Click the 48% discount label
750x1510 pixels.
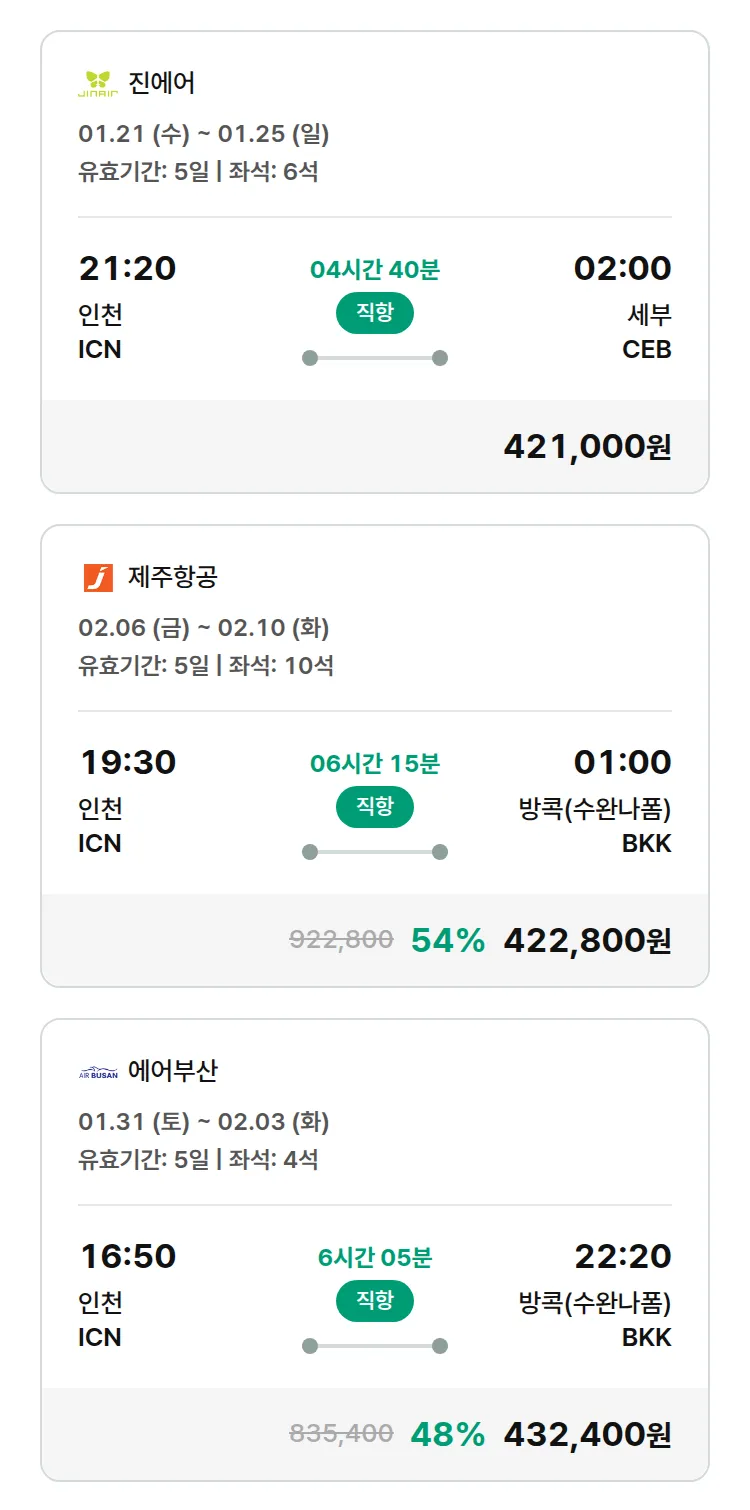click(447, 1434)
